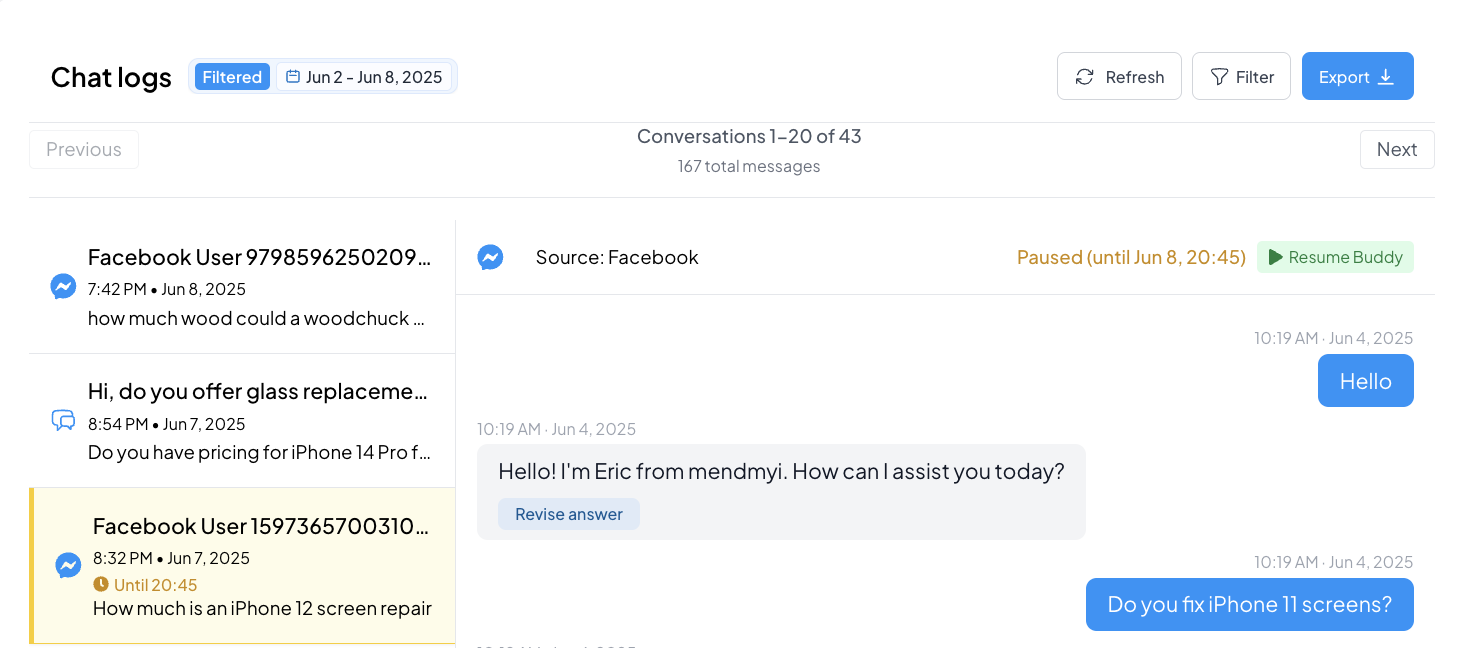Click the disabled Previous page button
Image resolution: width=1460 pixels, height=648 pixels.
pos(84,149)
